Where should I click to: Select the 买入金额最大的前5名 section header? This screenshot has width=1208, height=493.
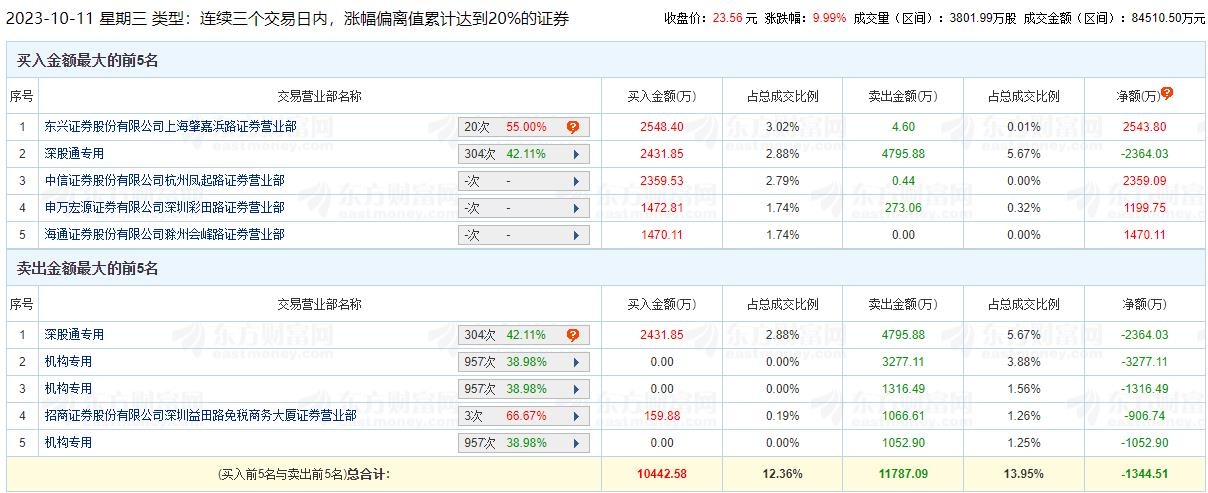click(x=88, y=61)
